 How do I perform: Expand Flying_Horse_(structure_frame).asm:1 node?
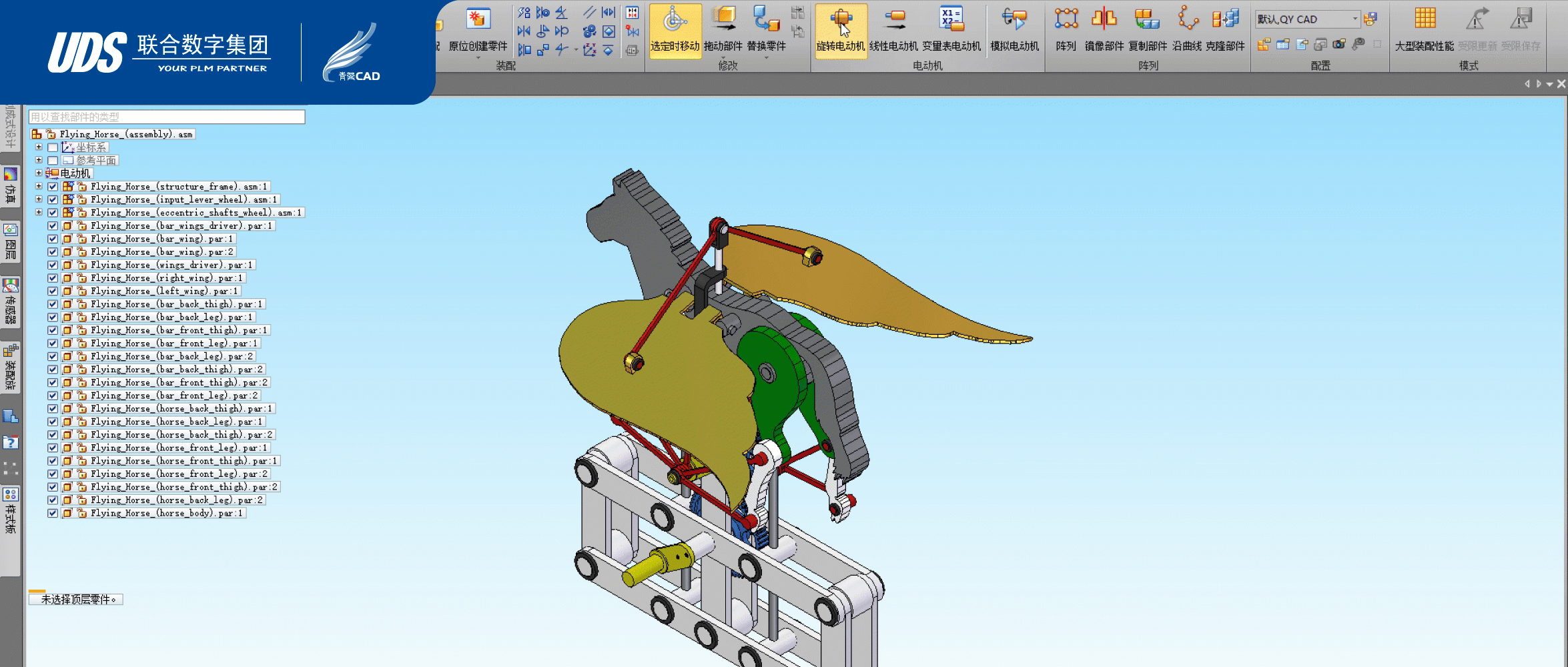click(x=39, y=186)
